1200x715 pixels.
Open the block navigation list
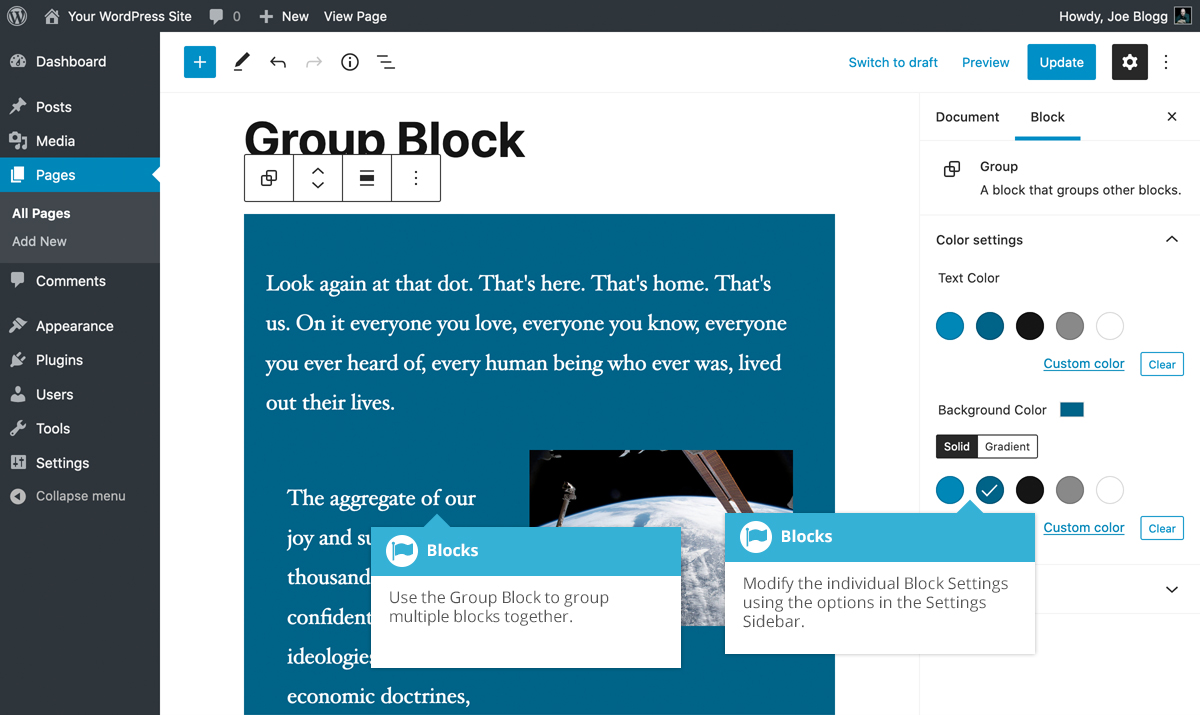(x=386, y=62)
